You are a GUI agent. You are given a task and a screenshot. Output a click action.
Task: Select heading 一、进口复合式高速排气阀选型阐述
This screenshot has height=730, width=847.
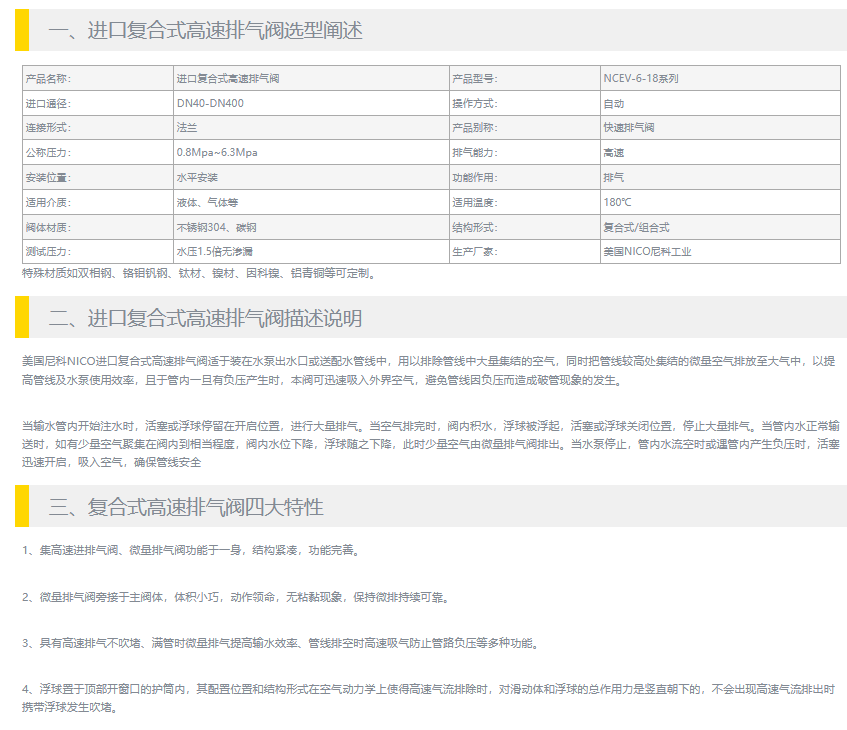click(205, 31)
